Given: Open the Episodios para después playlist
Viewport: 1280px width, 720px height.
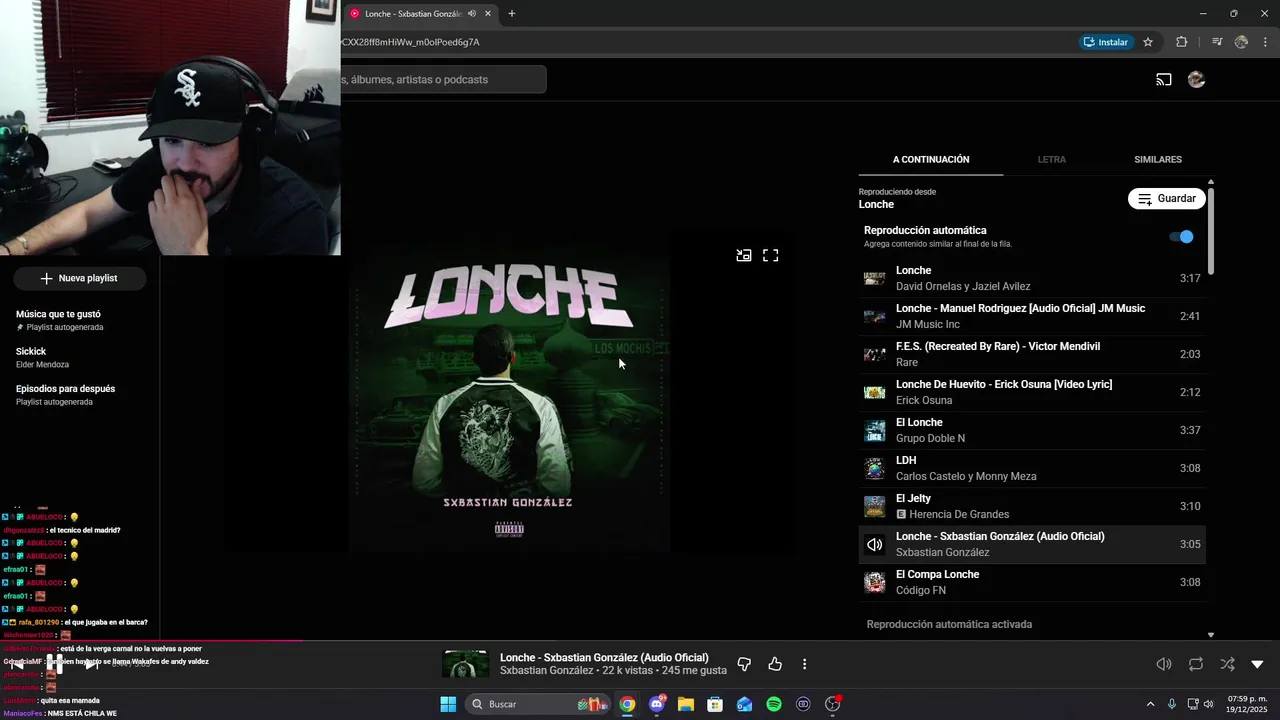Looking at the screenshot, I should 80,395.
